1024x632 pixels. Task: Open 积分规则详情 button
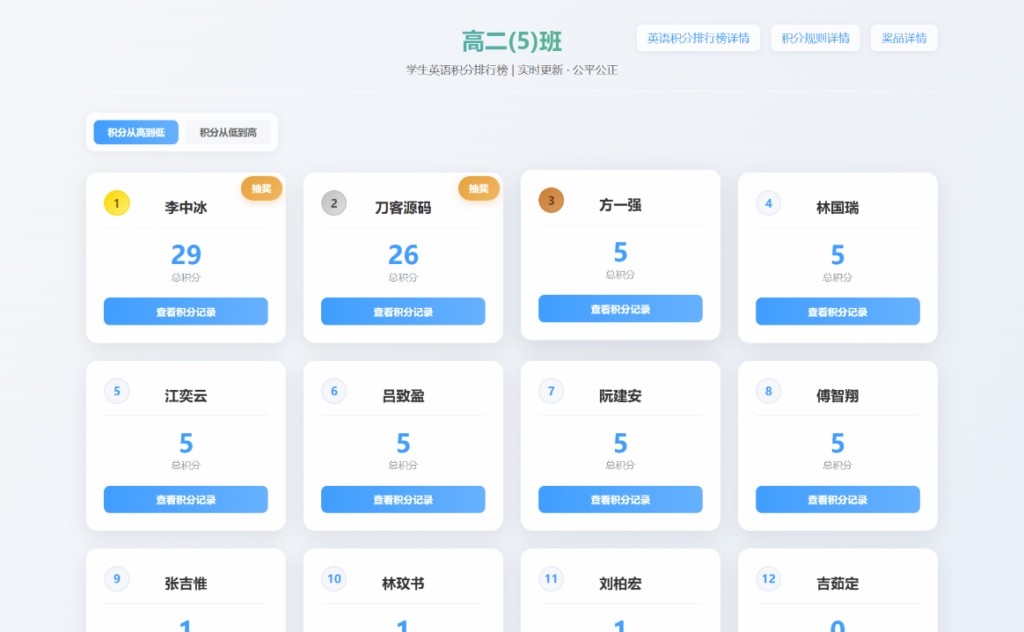(815, 38)
